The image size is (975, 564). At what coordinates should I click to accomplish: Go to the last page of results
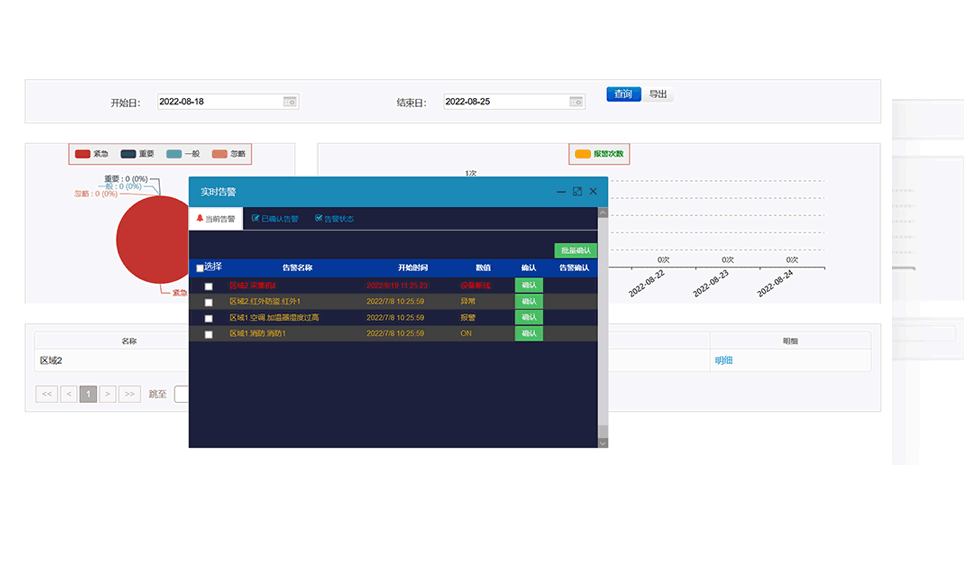point(129,394)
